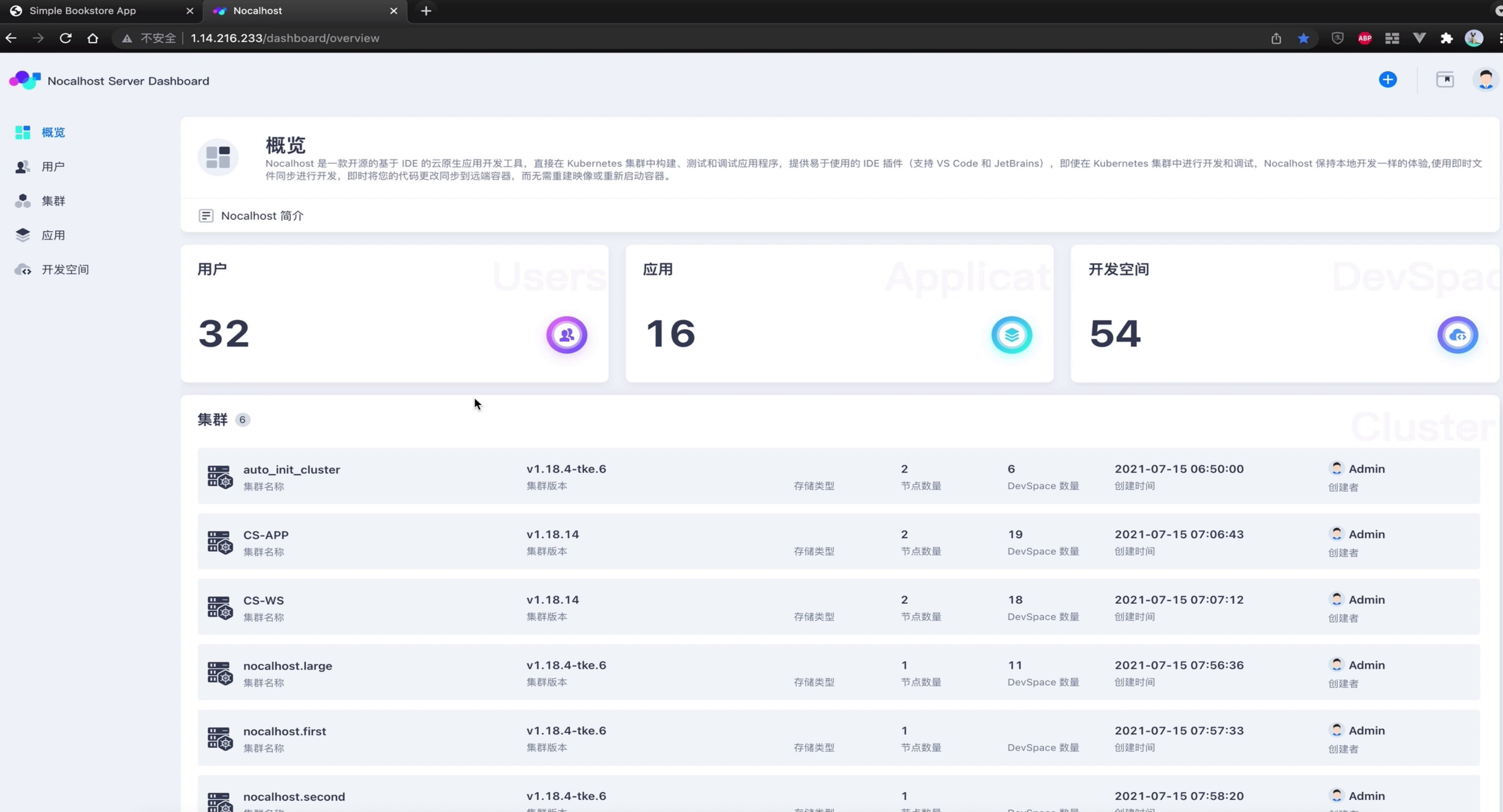
Task: Switch to the Simple Bookstore App tab
Action: tap(83, 10)
